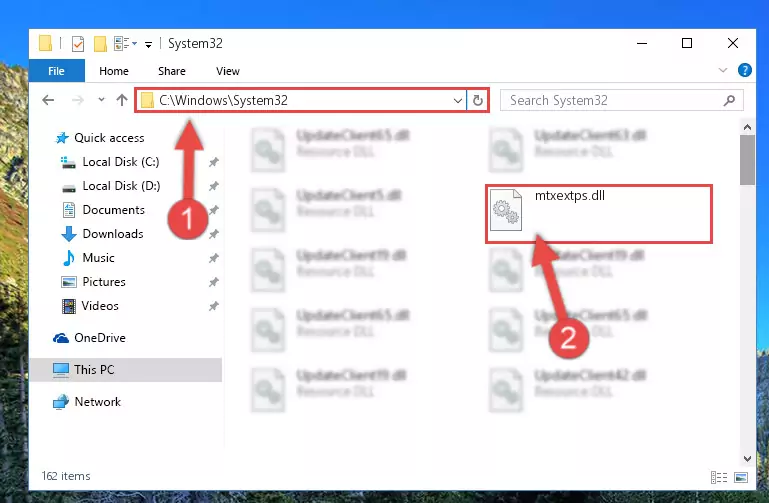The height and width of the screenshot is (503, 769).
Task: Refresh the System32 folder
Action: 478,101
